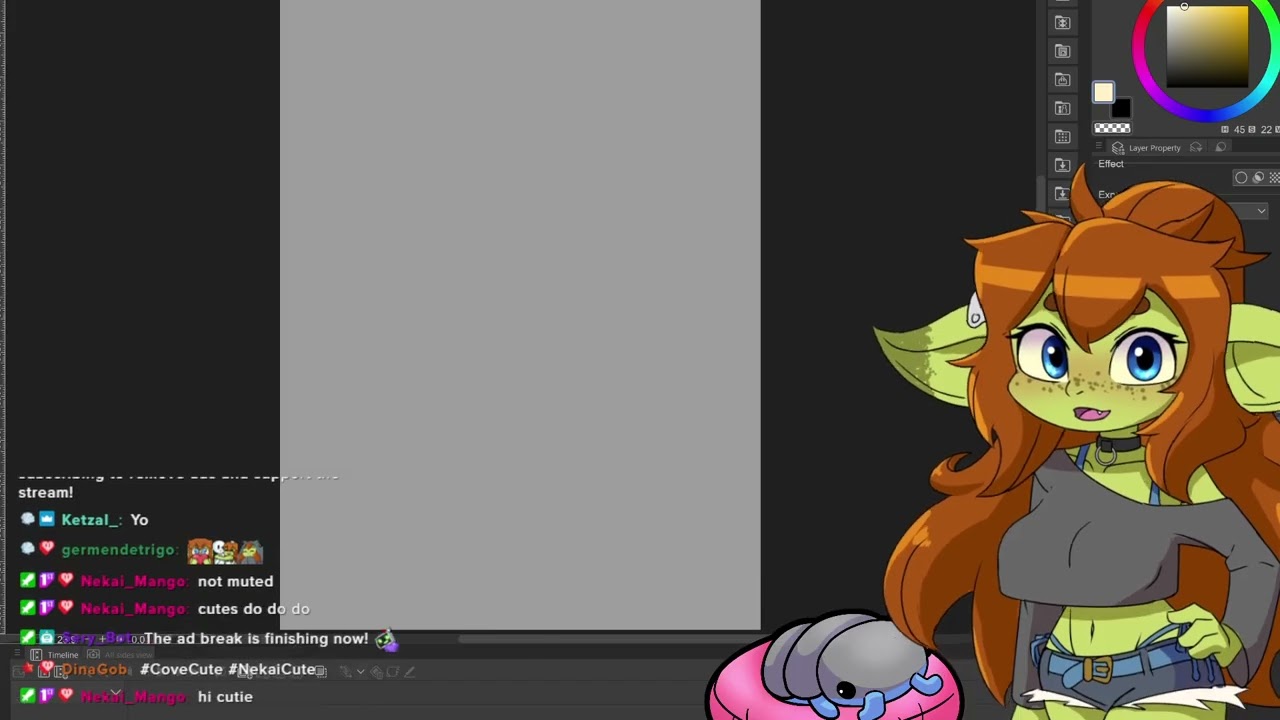Select the black sub drawing color swatch
The image size is (1280, 720).
pos(1121,108)
